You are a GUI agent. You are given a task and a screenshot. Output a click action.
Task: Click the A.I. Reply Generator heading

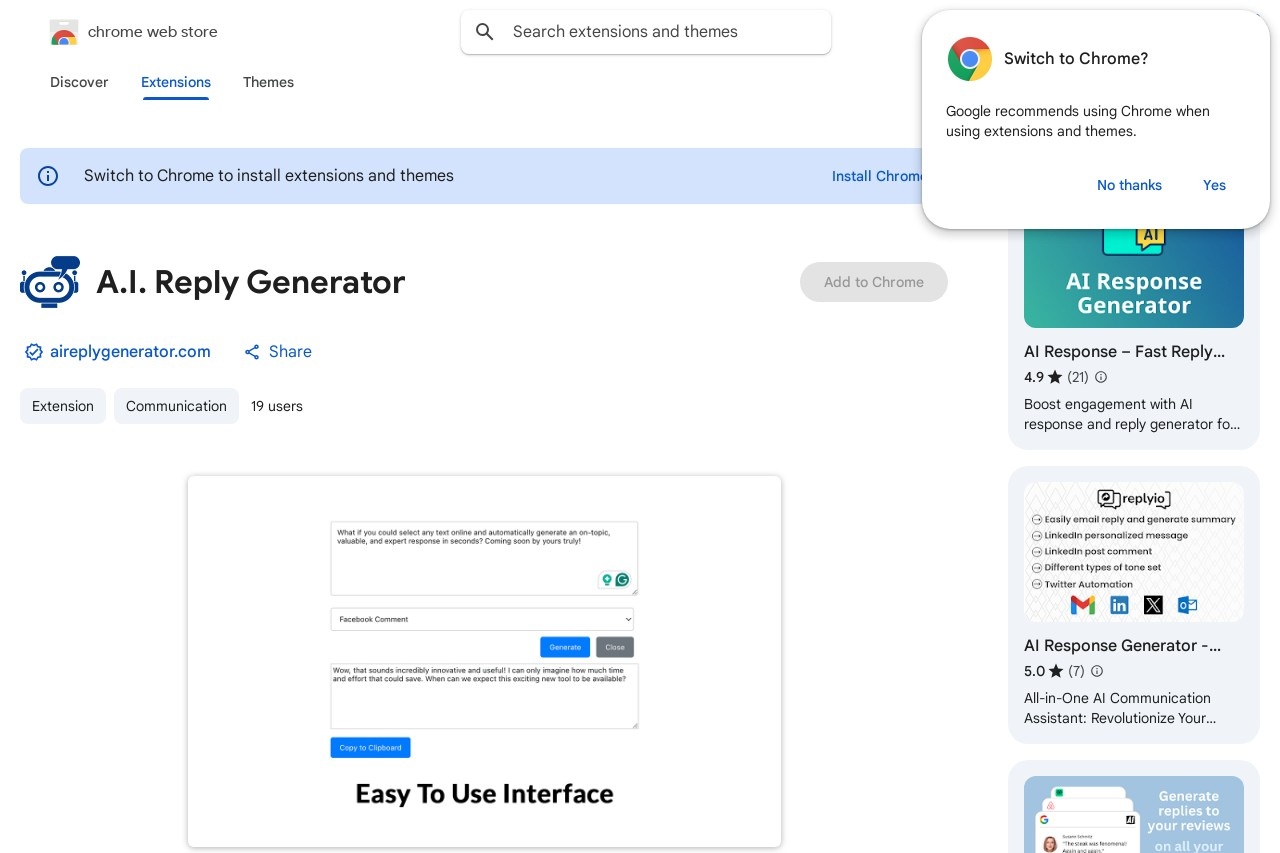250,282
